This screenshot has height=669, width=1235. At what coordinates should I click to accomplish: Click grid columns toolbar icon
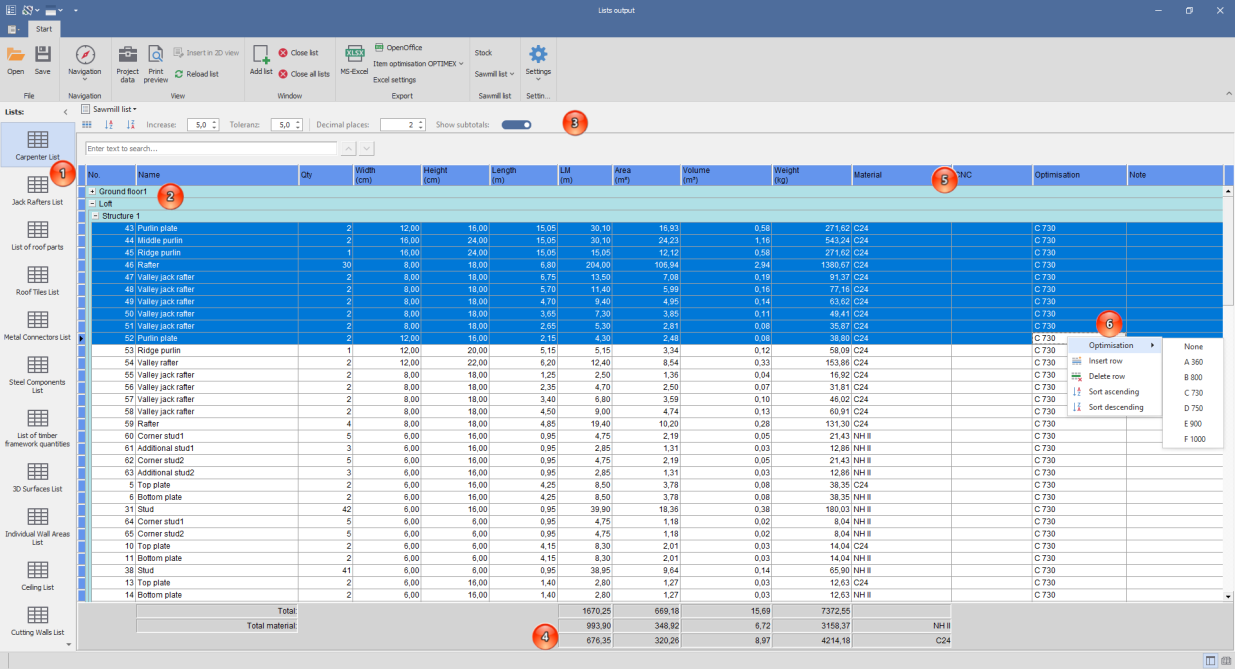[x=87, y=125]
